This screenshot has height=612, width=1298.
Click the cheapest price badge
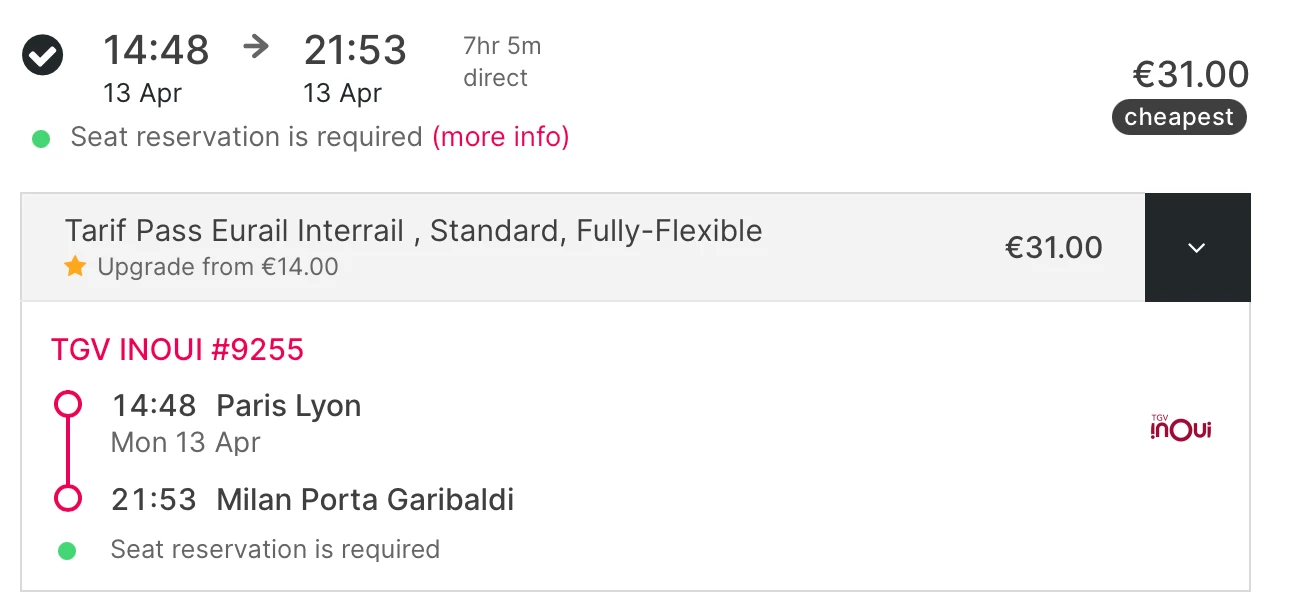coord(1179,117)
